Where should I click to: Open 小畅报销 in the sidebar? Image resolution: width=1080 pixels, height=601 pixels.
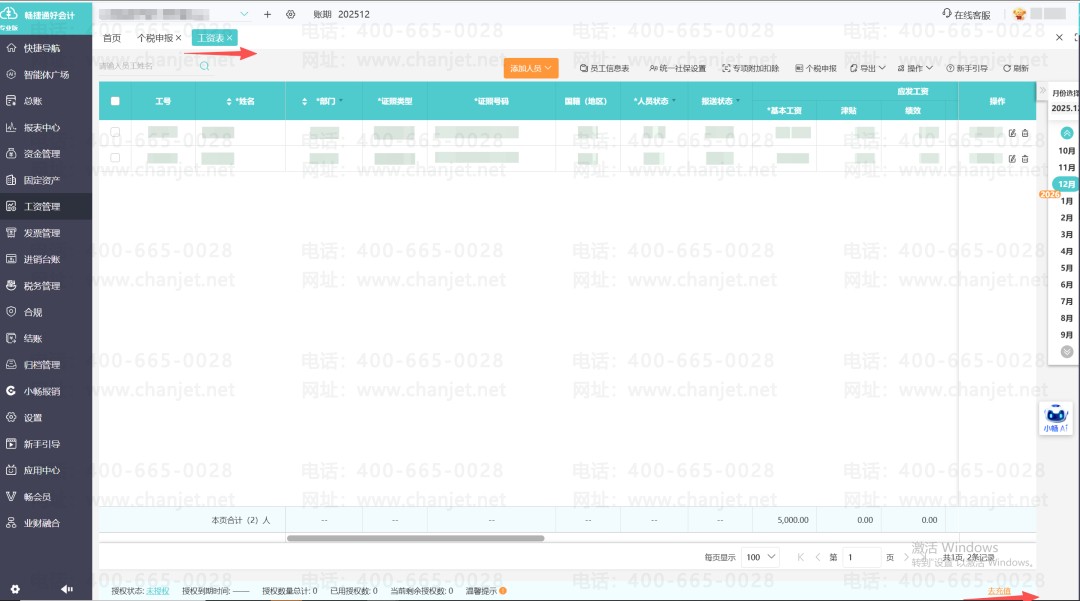[x=41, y=391]
